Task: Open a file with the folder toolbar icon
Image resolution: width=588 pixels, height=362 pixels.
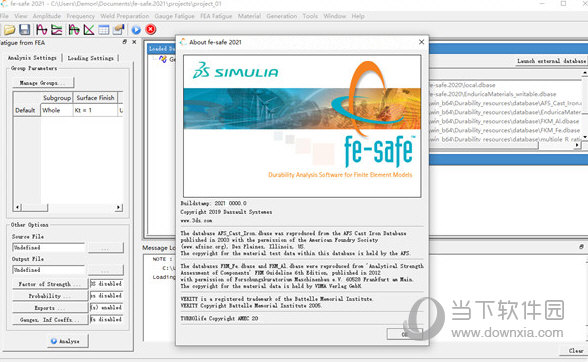Action: click(9, 30)
